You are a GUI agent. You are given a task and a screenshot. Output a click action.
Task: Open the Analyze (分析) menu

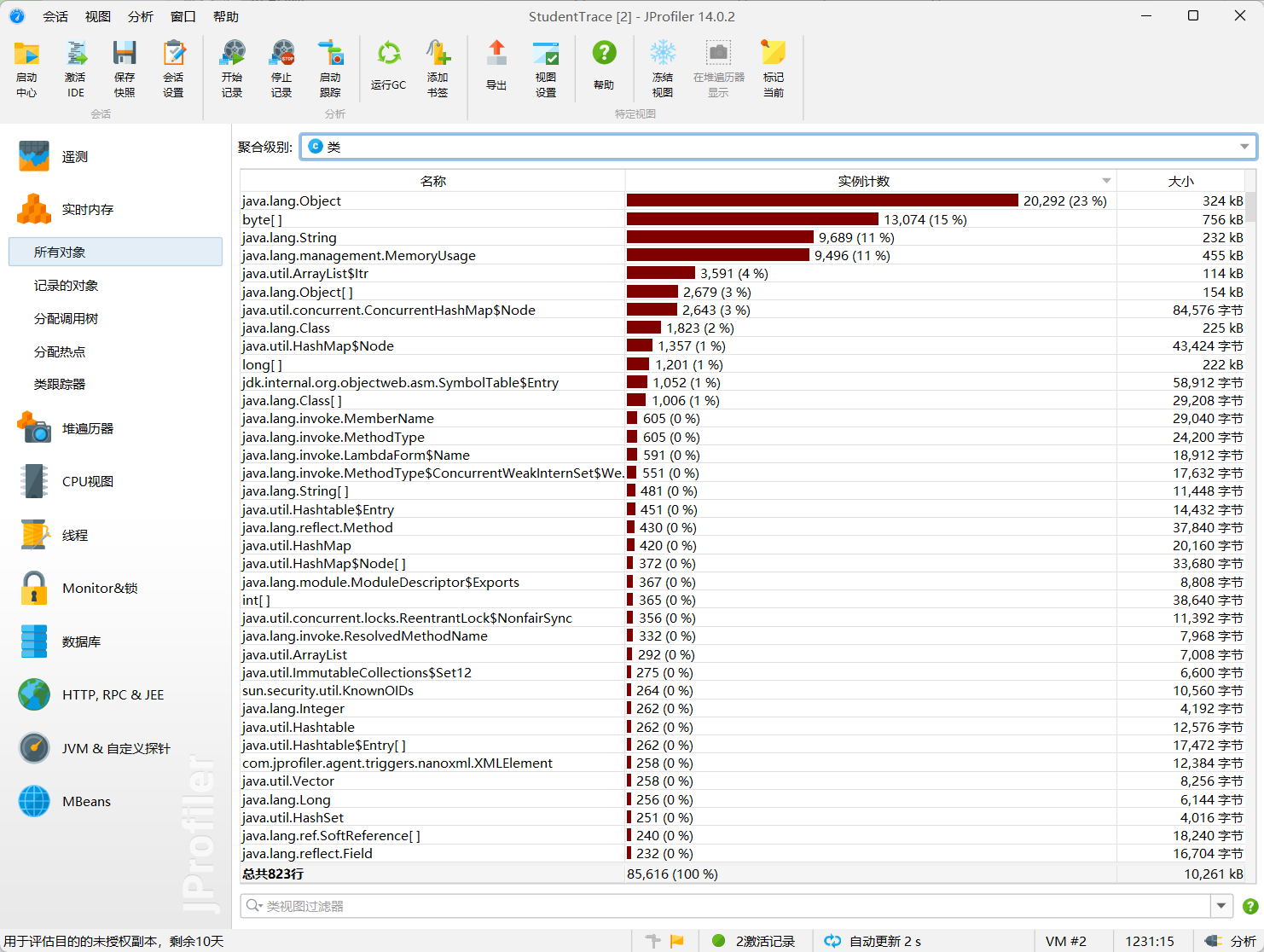141,16
